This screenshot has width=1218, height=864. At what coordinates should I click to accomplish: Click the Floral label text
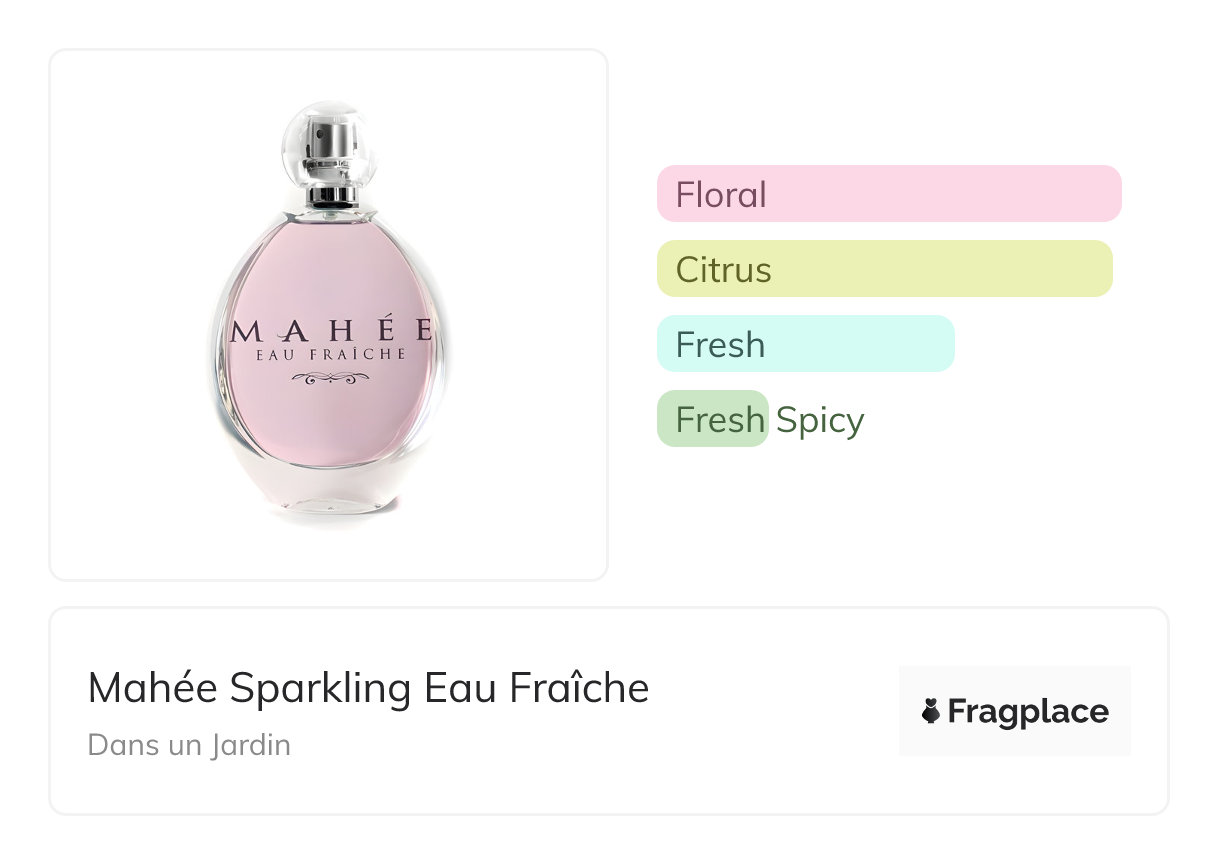(721, 194)
